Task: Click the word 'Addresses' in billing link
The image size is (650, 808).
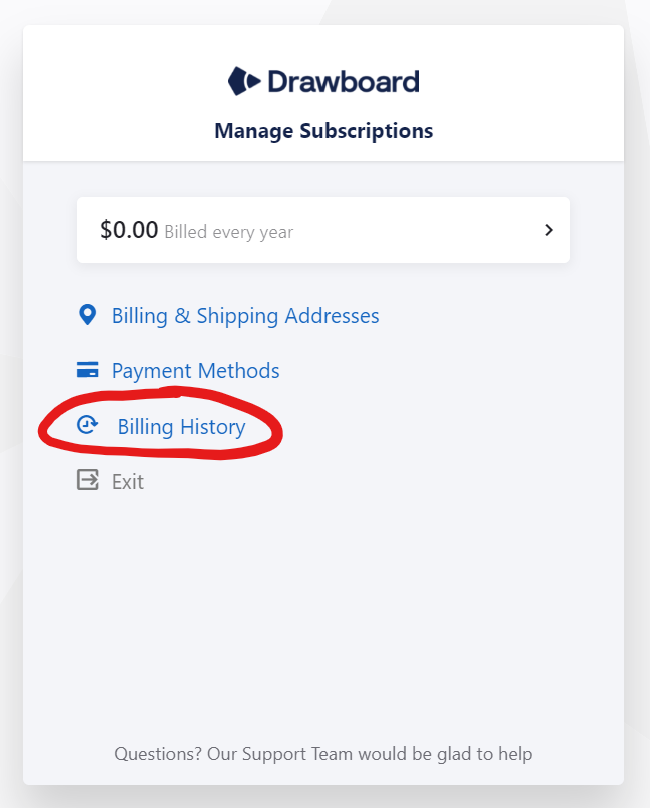Action: (332, 316)
